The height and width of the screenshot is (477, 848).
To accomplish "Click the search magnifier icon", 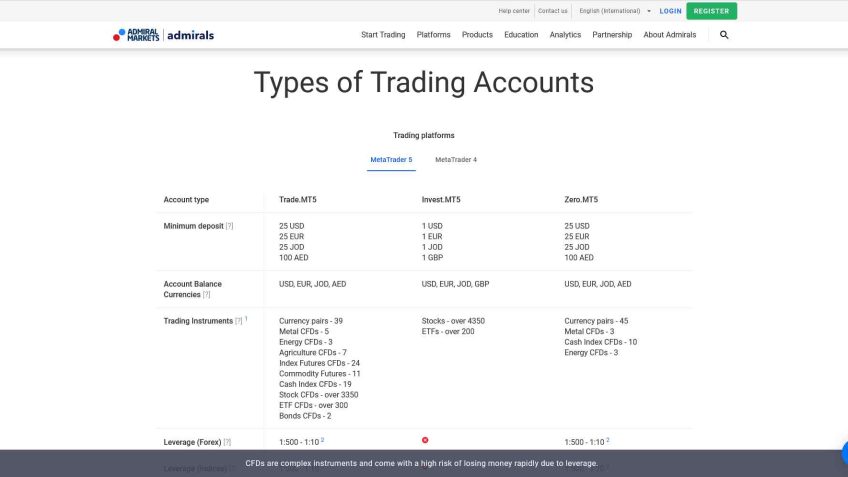I will tap(724, 35).
